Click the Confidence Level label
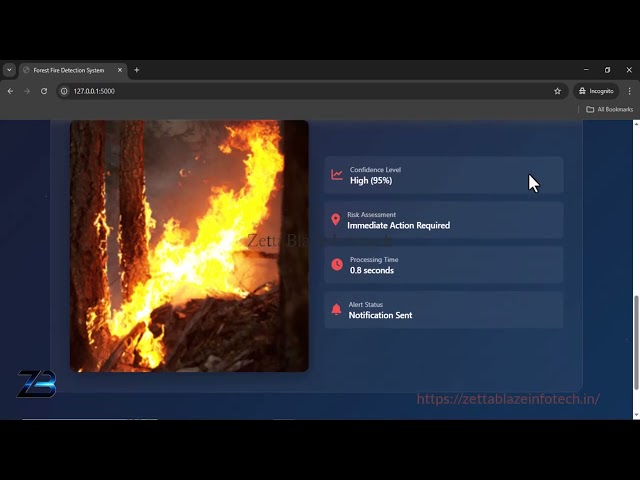Image resolution: width=640 pixels, height=480 pixels. click(x=375, y=170)
